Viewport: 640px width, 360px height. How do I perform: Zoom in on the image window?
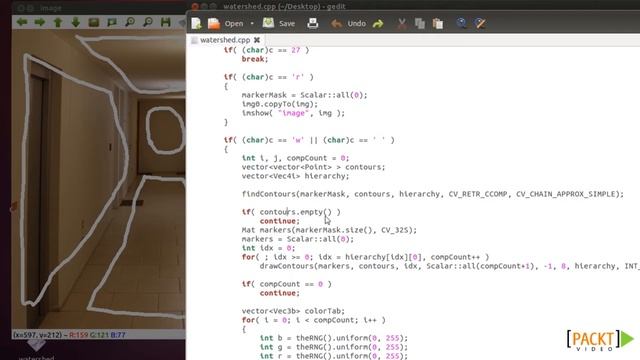tap(130, 22)
